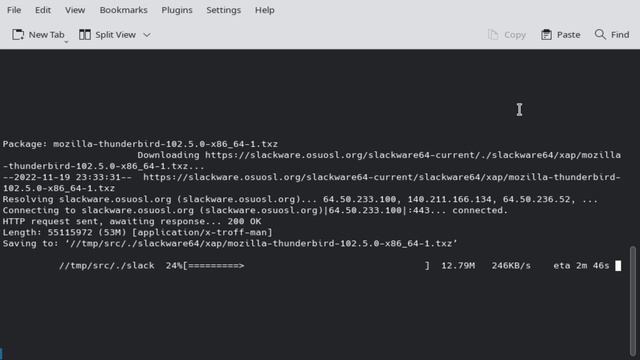640x360 pixels.
Task: Click the Split View label
Action: tap(116, 35)
